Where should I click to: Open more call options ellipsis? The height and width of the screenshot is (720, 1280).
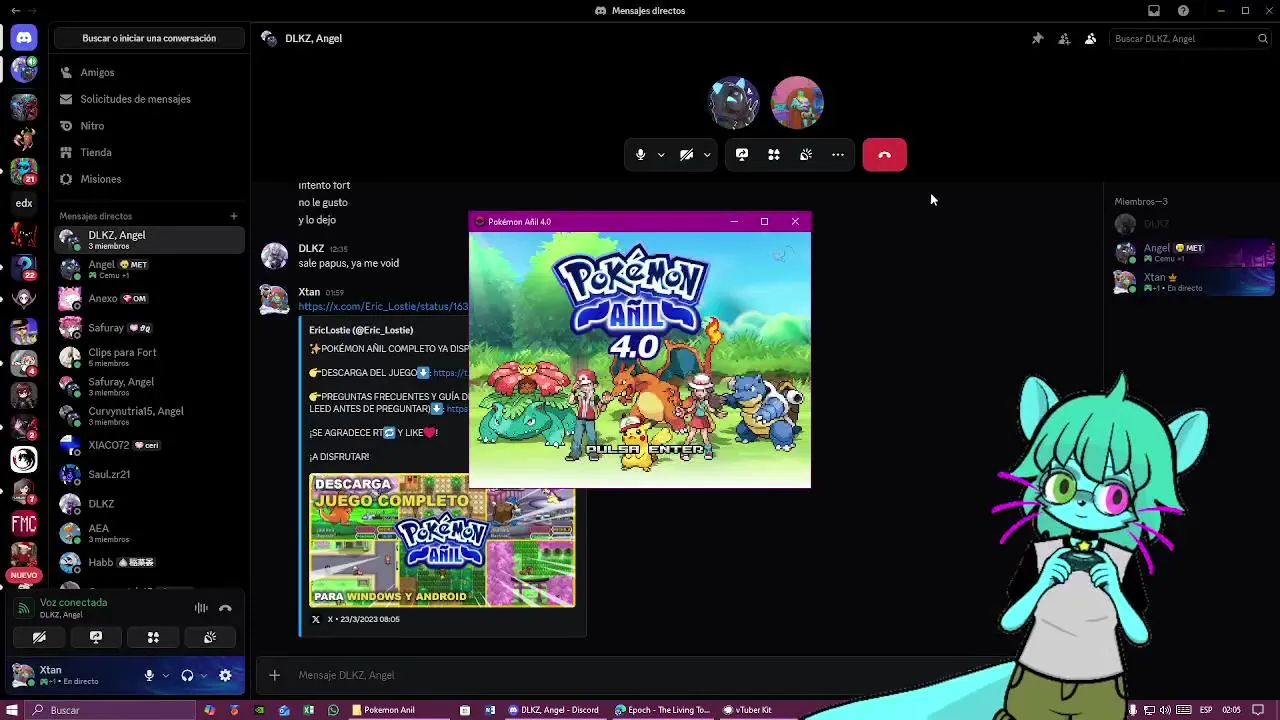coord(838,155)
